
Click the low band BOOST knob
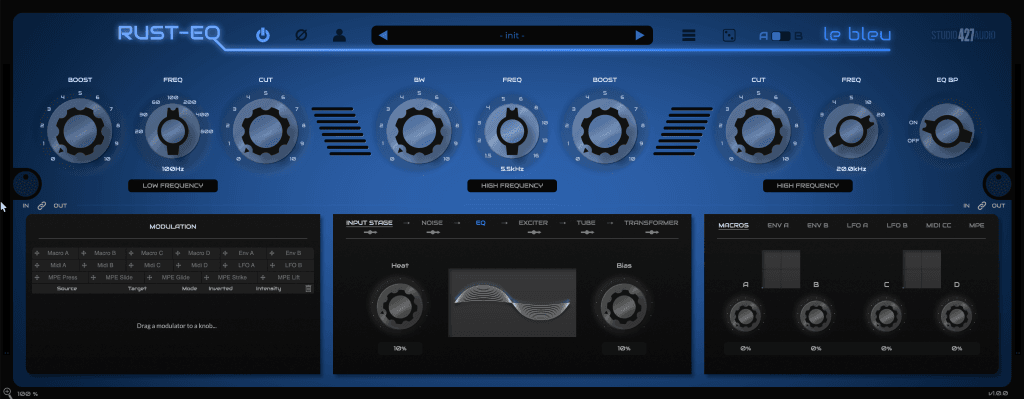(x=80, y=131)
